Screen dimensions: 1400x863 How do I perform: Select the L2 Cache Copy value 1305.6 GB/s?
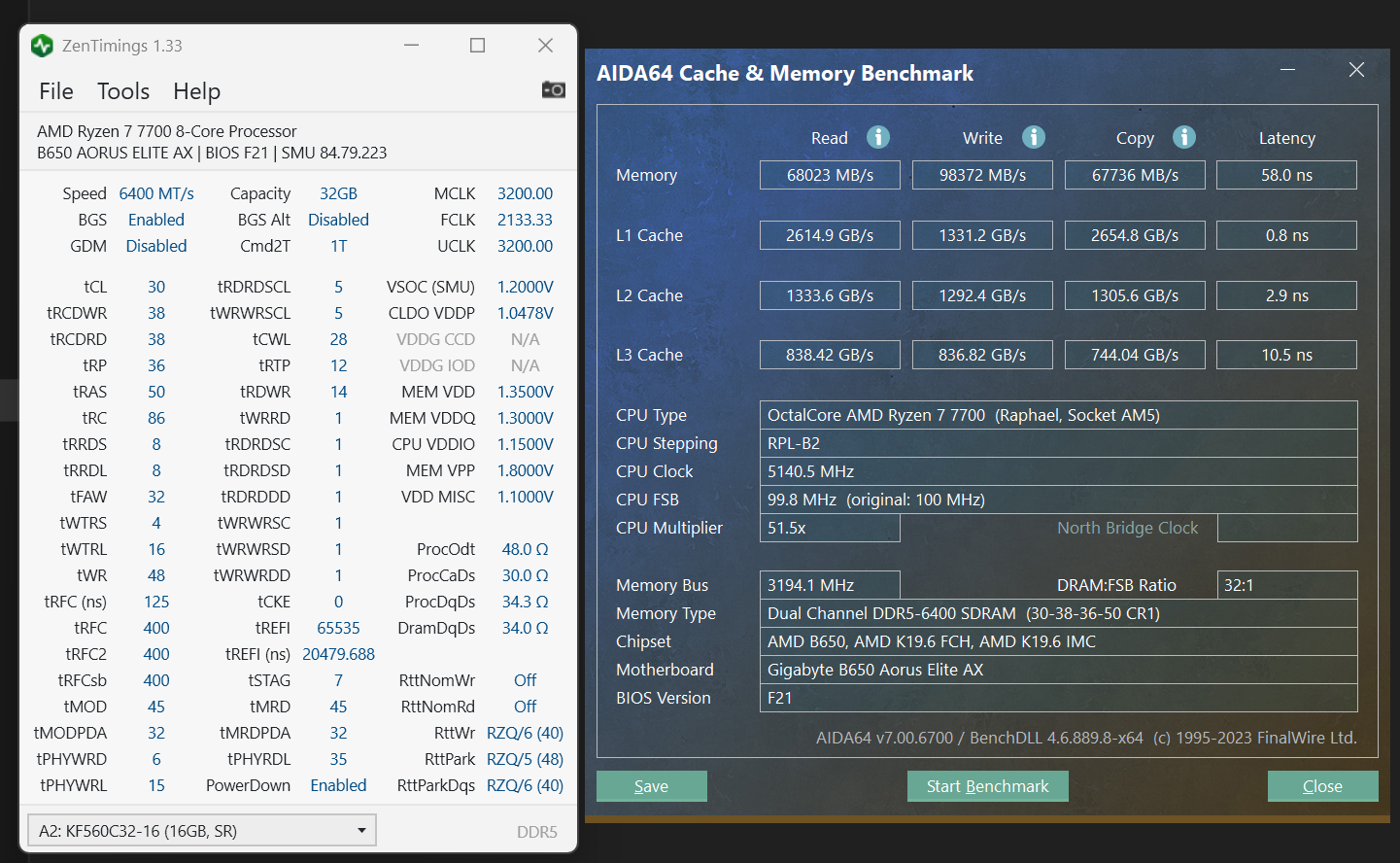[1135, 295]
